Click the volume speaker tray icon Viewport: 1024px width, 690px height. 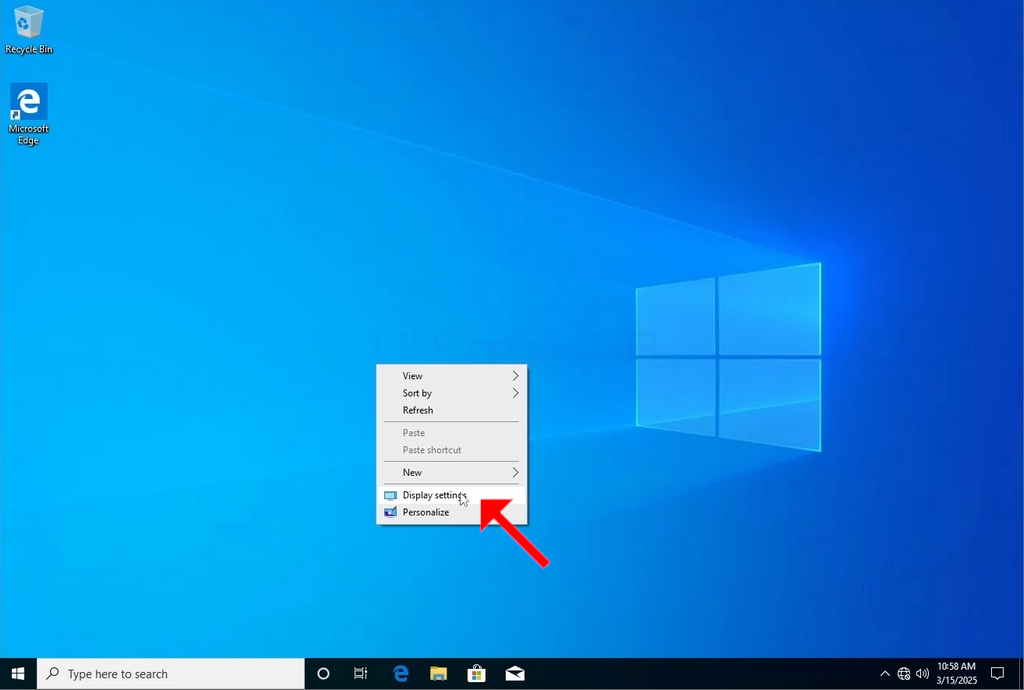tap(922, 674)
